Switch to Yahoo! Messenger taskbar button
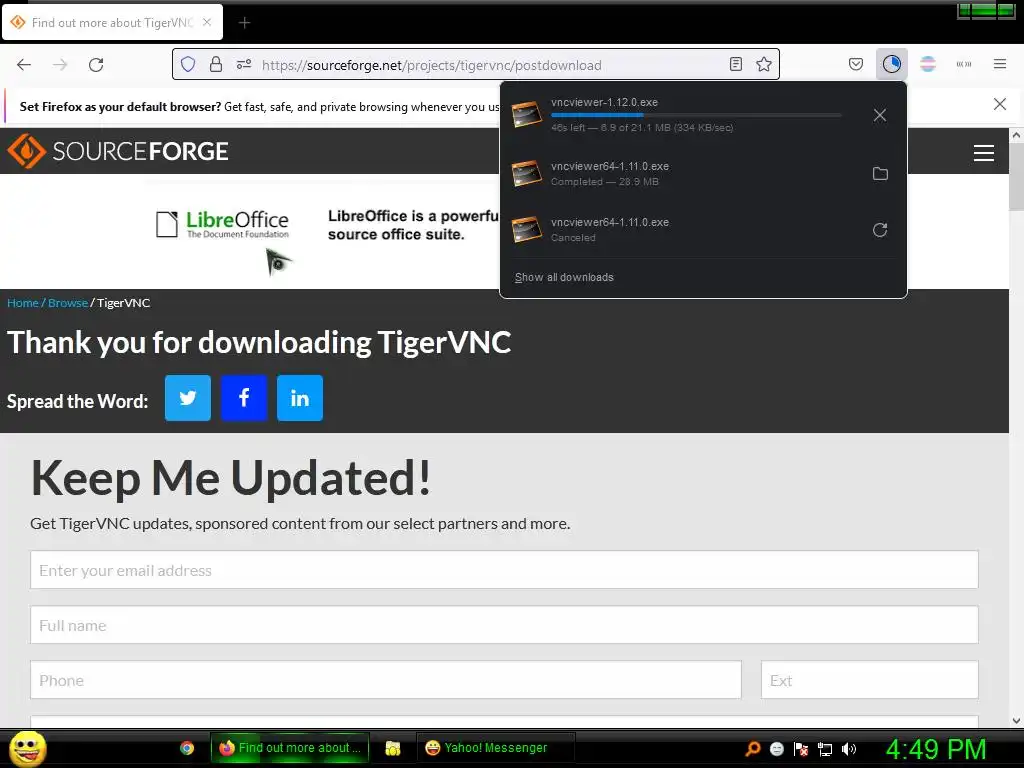The height and width of the screenshot is (768, 1024). (x=495, y=748)
